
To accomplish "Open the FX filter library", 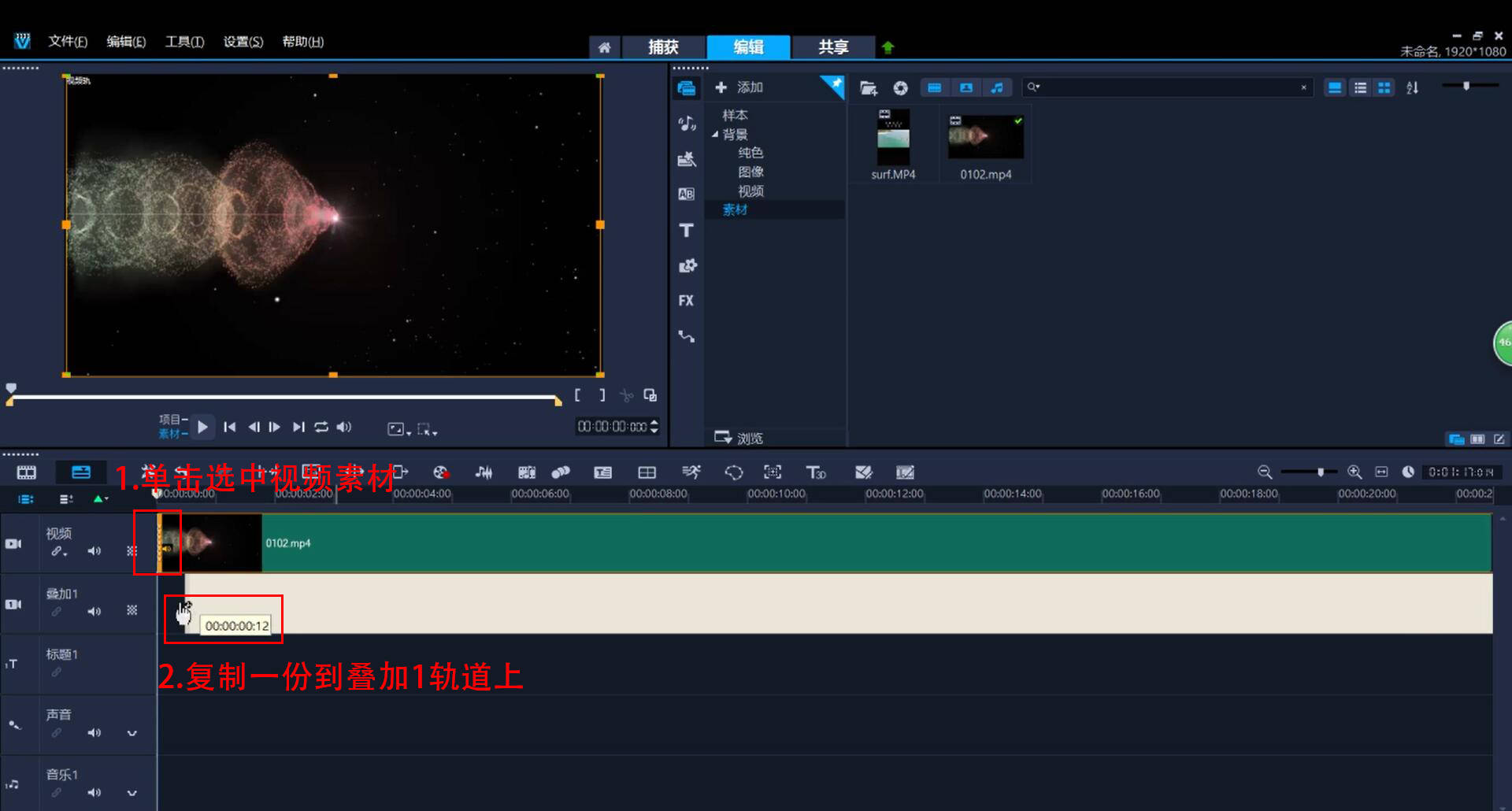I will [x=686, y=300].
